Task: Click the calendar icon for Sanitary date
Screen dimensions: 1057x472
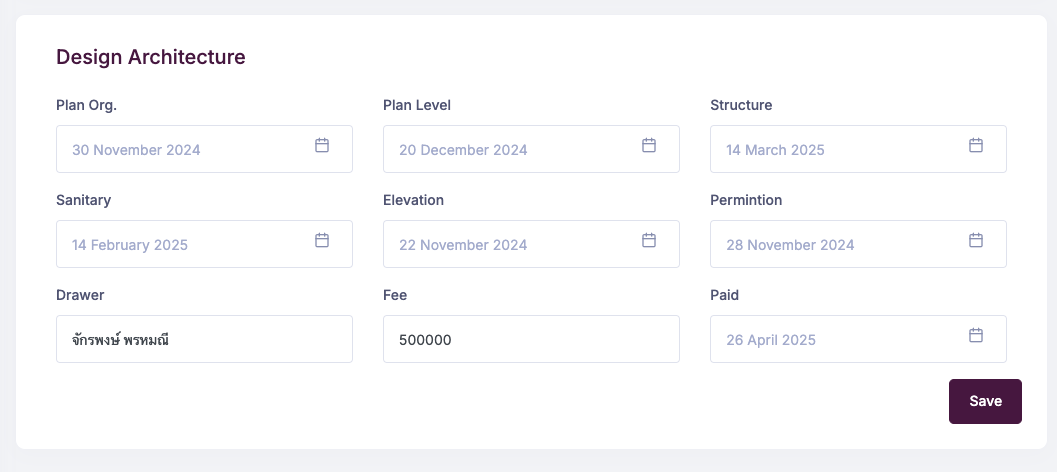Action: (322, 240)
